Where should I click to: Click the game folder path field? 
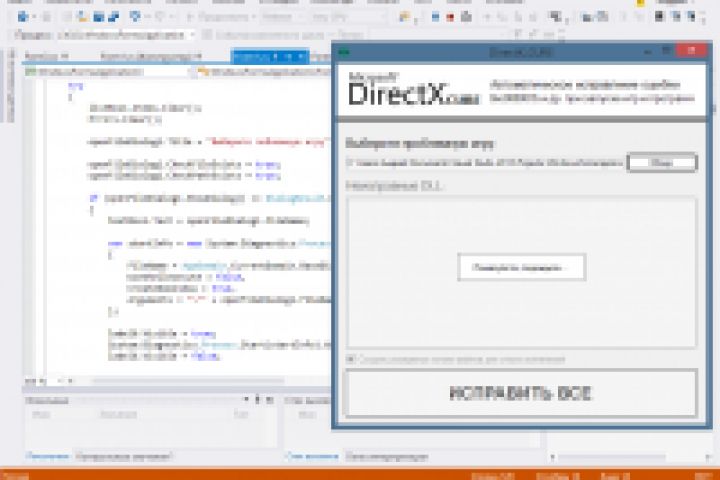[485, 163]
